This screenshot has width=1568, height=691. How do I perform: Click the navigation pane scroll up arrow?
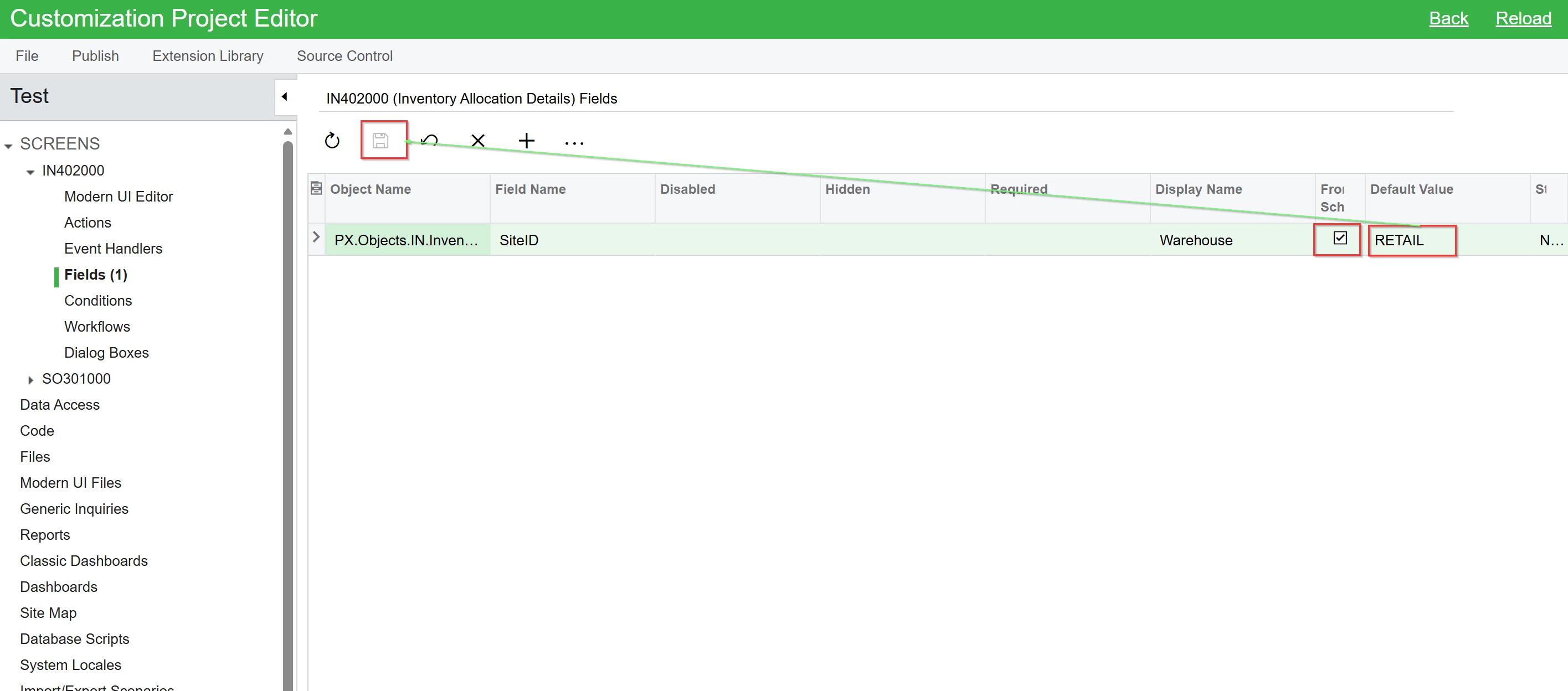click(288, 131)
